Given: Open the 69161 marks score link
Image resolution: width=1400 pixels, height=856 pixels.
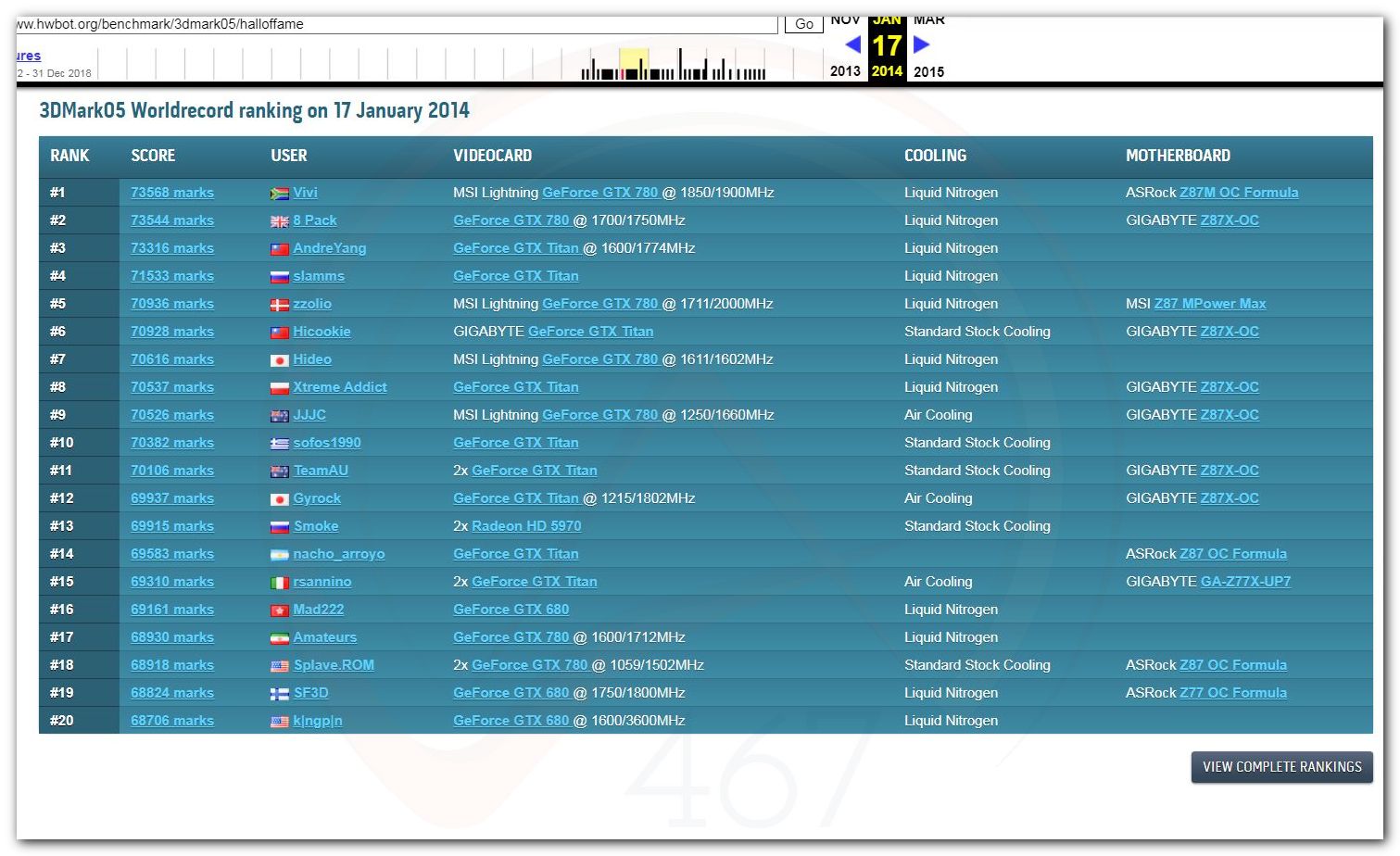Looking at the screenshot, I should click(x=172, y=610).
